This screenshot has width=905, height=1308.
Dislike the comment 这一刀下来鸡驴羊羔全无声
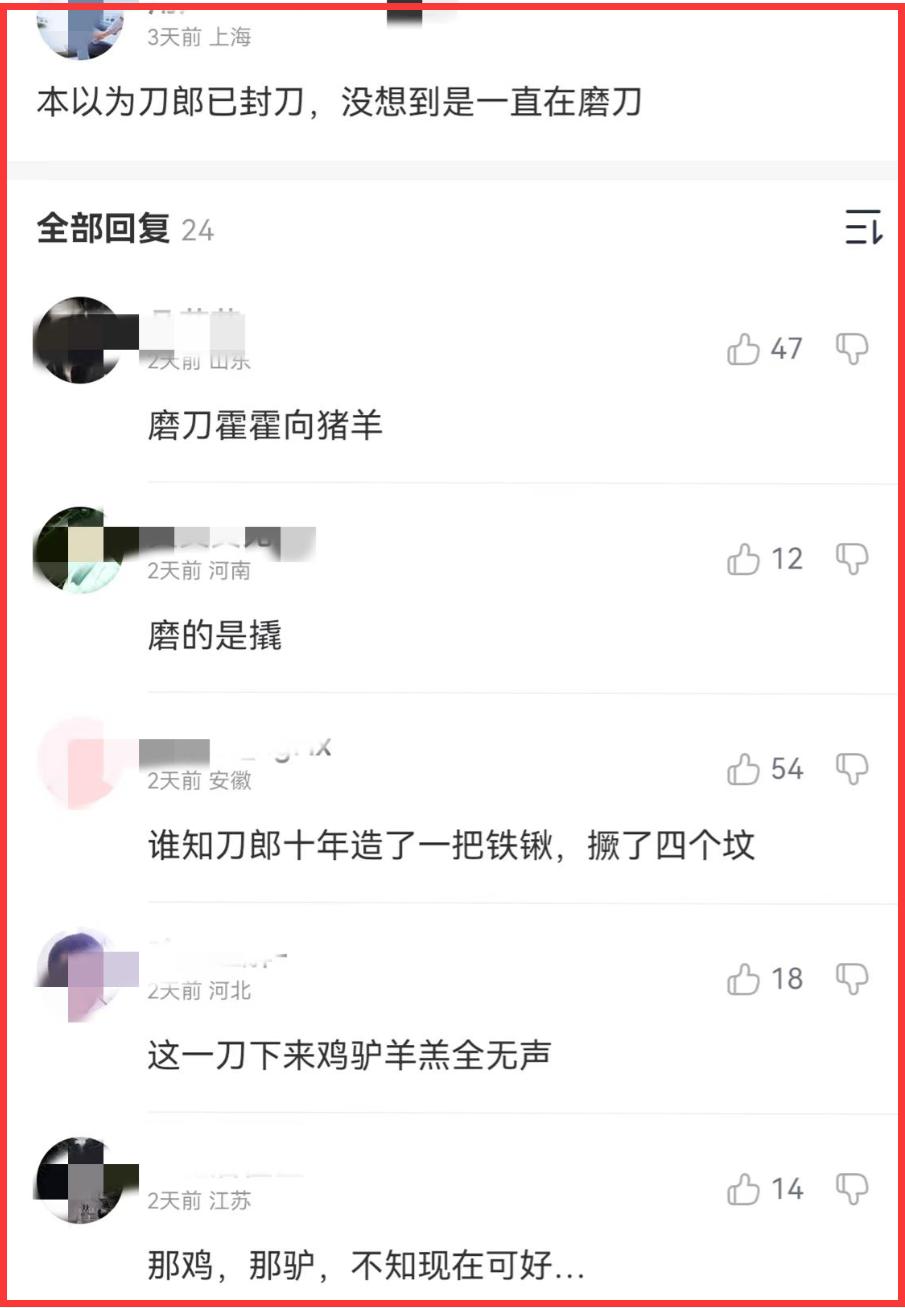tap(851, 979)
